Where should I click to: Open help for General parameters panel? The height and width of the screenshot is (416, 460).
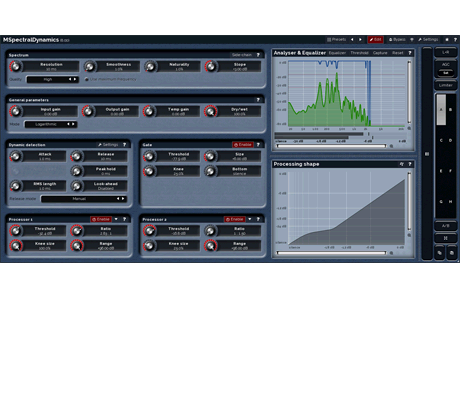click(x=258, y=100)
